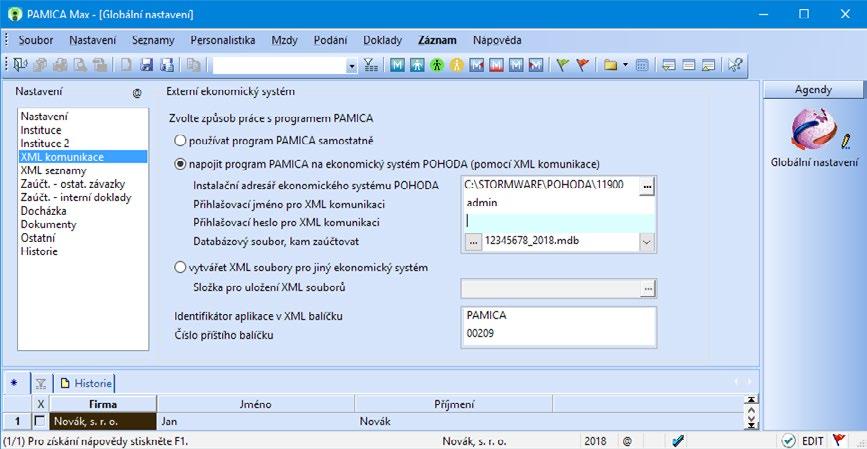This screenshot has height=449, width=867.
Task: Open the toolbar search combo box dropdown
Action: click(352, 66)
